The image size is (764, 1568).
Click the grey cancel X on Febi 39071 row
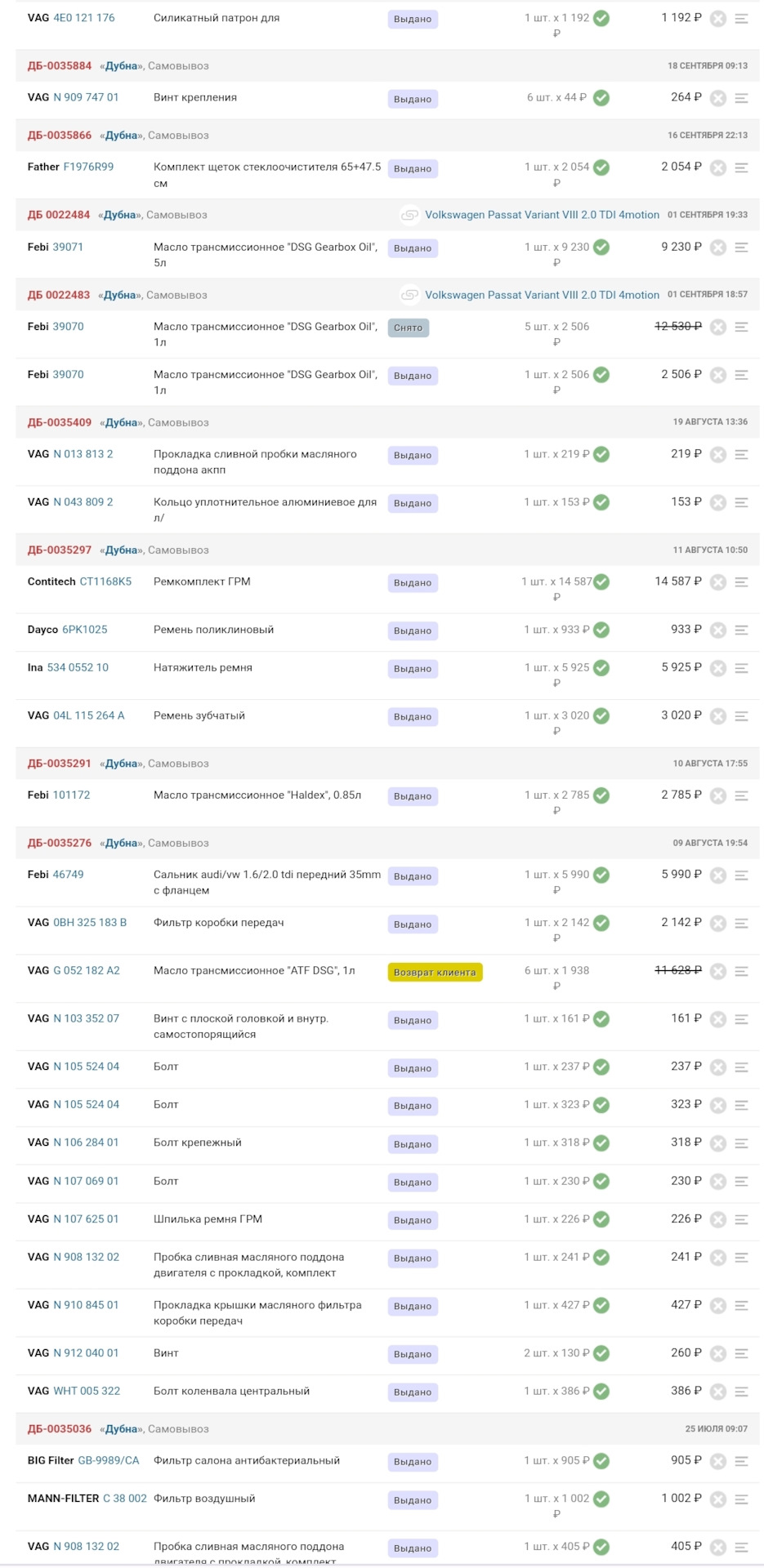click(717, 247)
